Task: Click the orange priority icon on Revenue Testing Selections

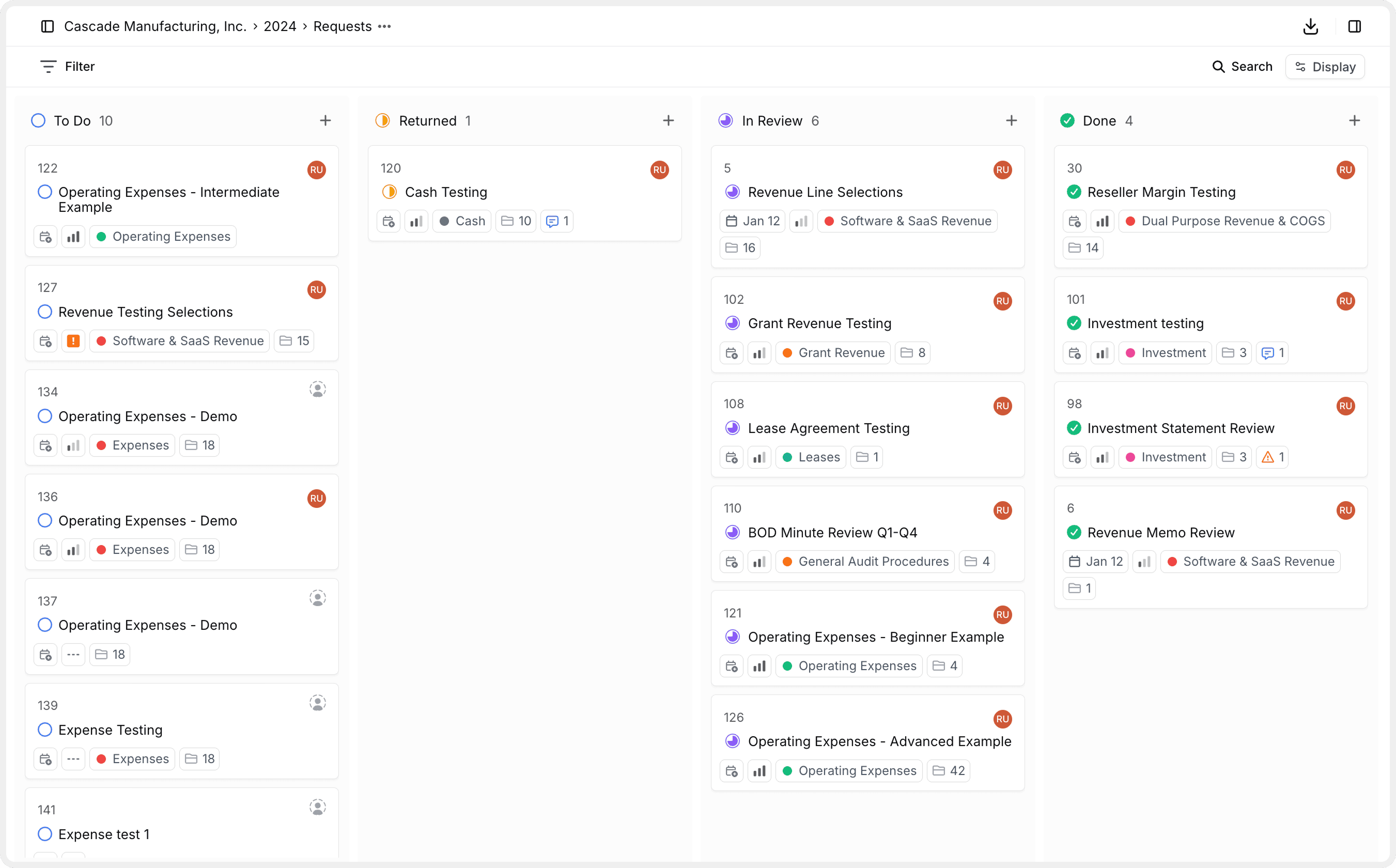Action: pyautogui.click(x=73, y=340)
